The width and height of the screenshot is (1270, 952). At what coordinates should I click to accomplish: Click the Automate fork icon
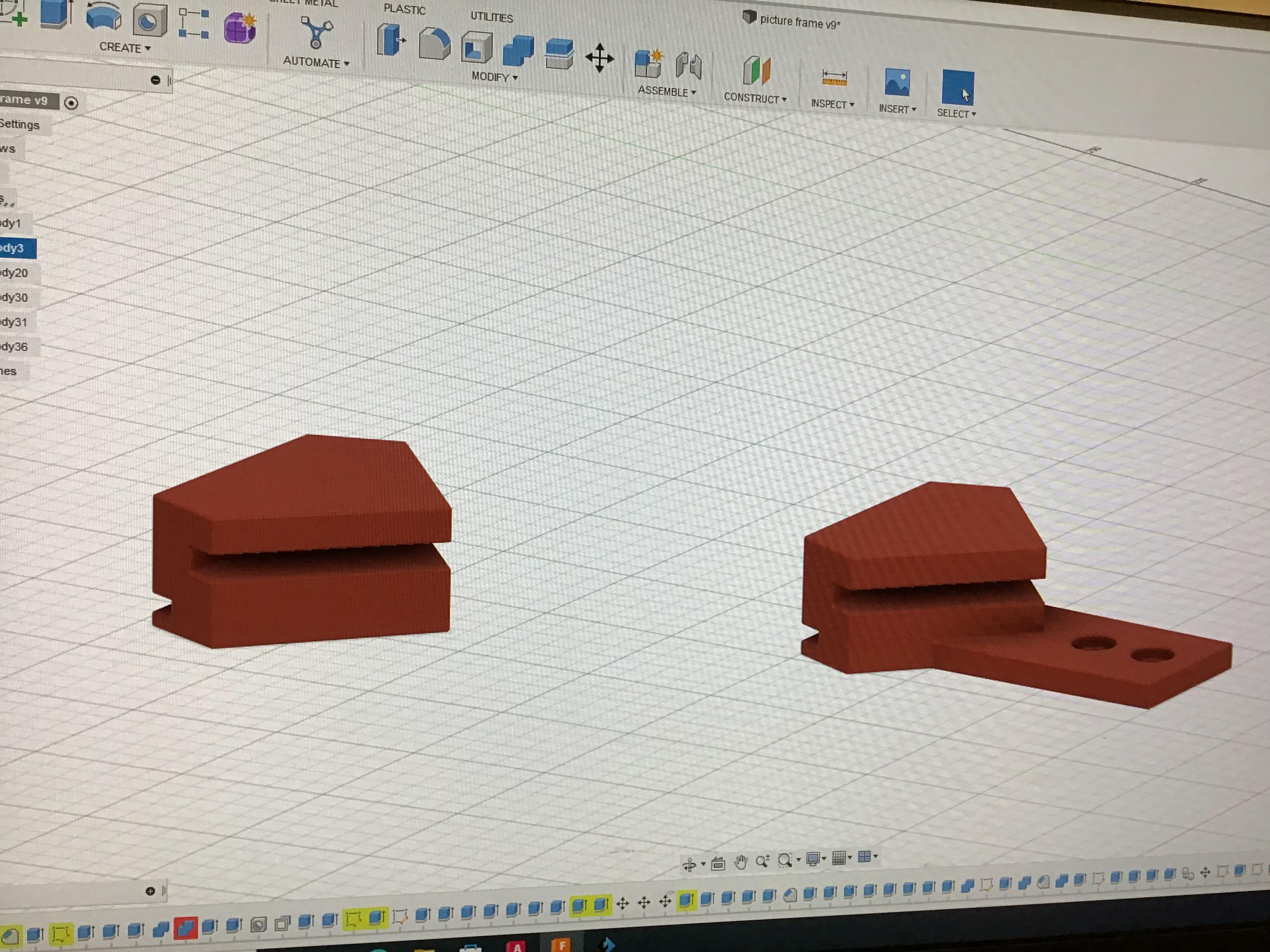316,33
